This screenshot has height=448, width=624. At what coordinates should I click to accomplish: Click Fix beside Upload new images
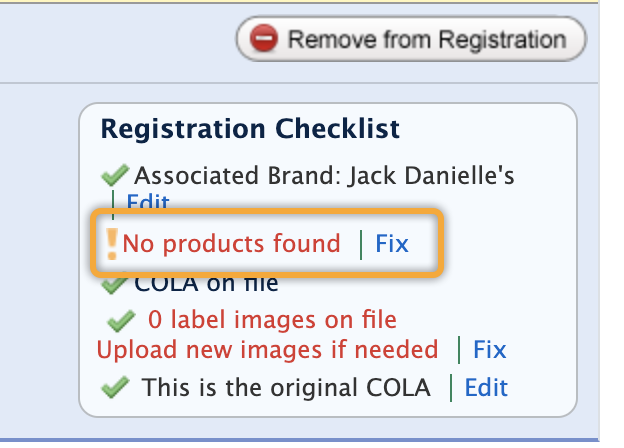(x=489, y=350)
